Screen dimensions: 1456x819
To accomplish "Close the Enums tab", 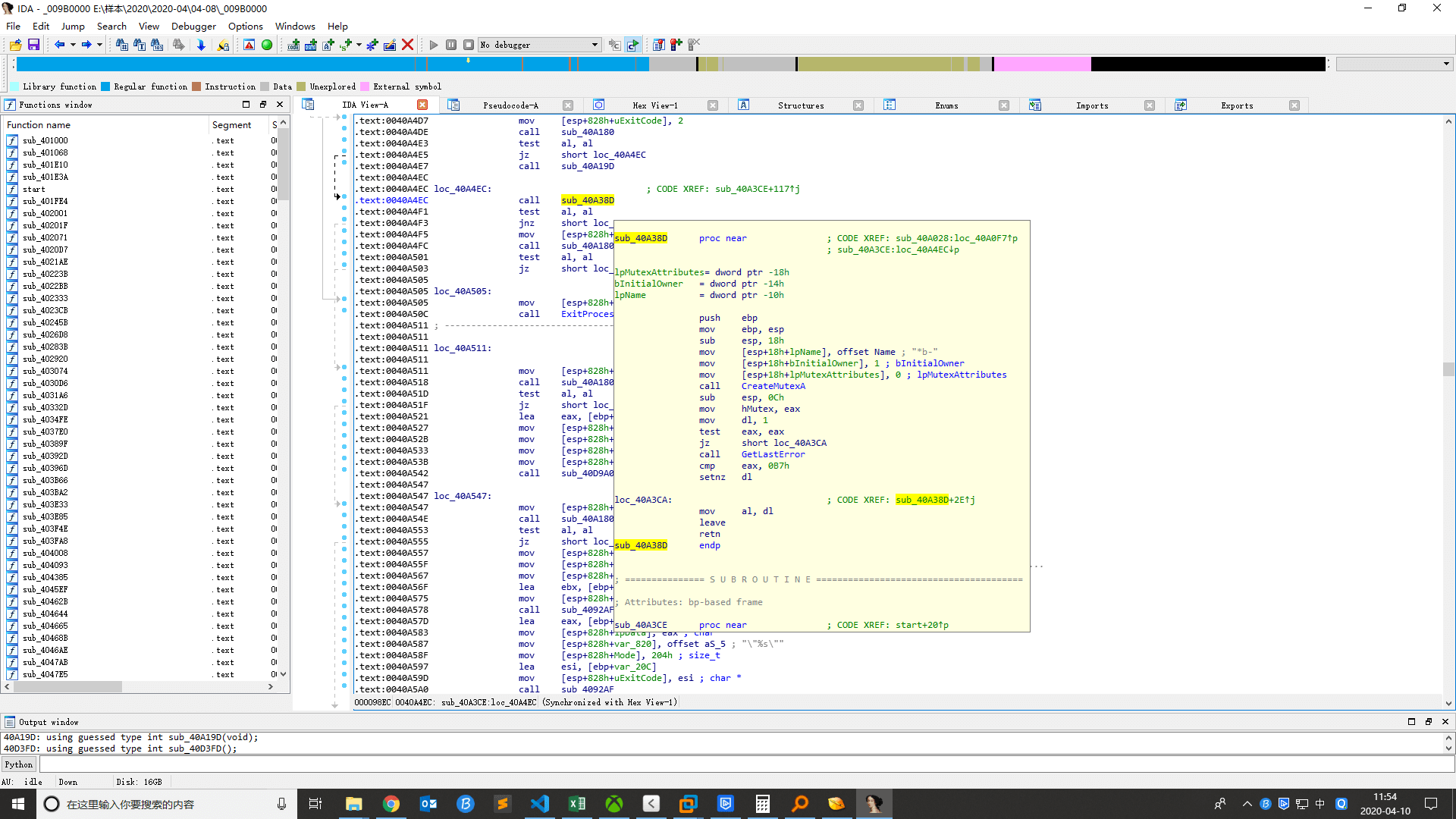I will (x=1004, y=105).
